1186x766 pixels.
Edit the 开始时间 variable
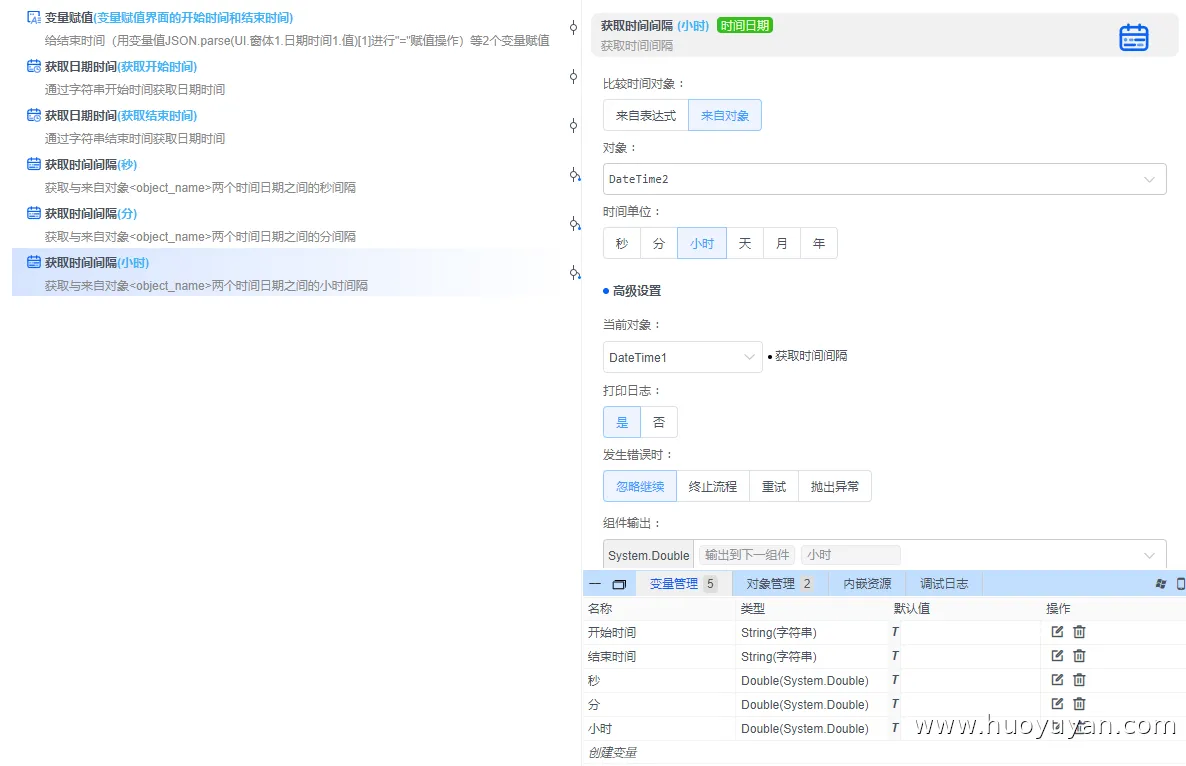(x=1057, y=631)
